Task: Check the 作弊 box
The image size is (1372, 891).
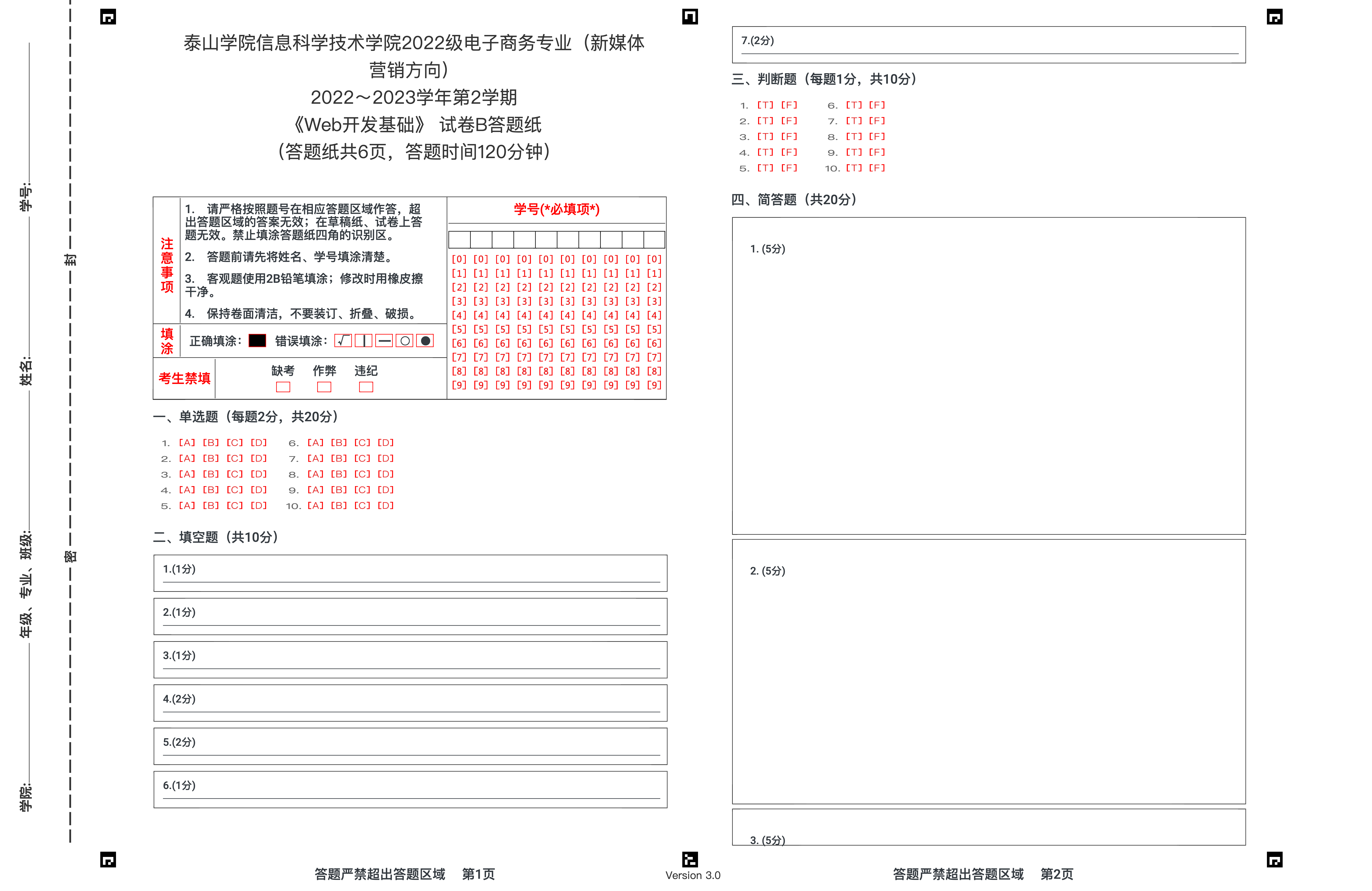Action: coord(324,387)
